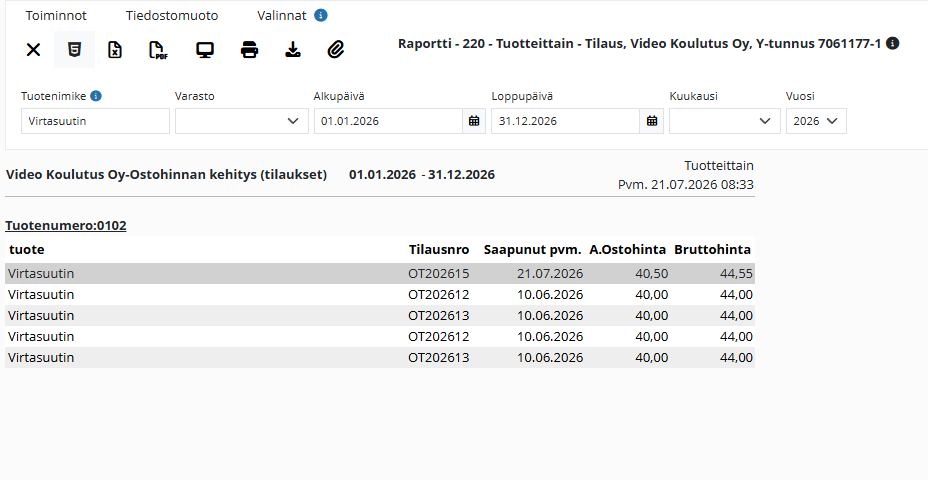Select the tuote column header
The image size is (928, 480).
(27, 250)
